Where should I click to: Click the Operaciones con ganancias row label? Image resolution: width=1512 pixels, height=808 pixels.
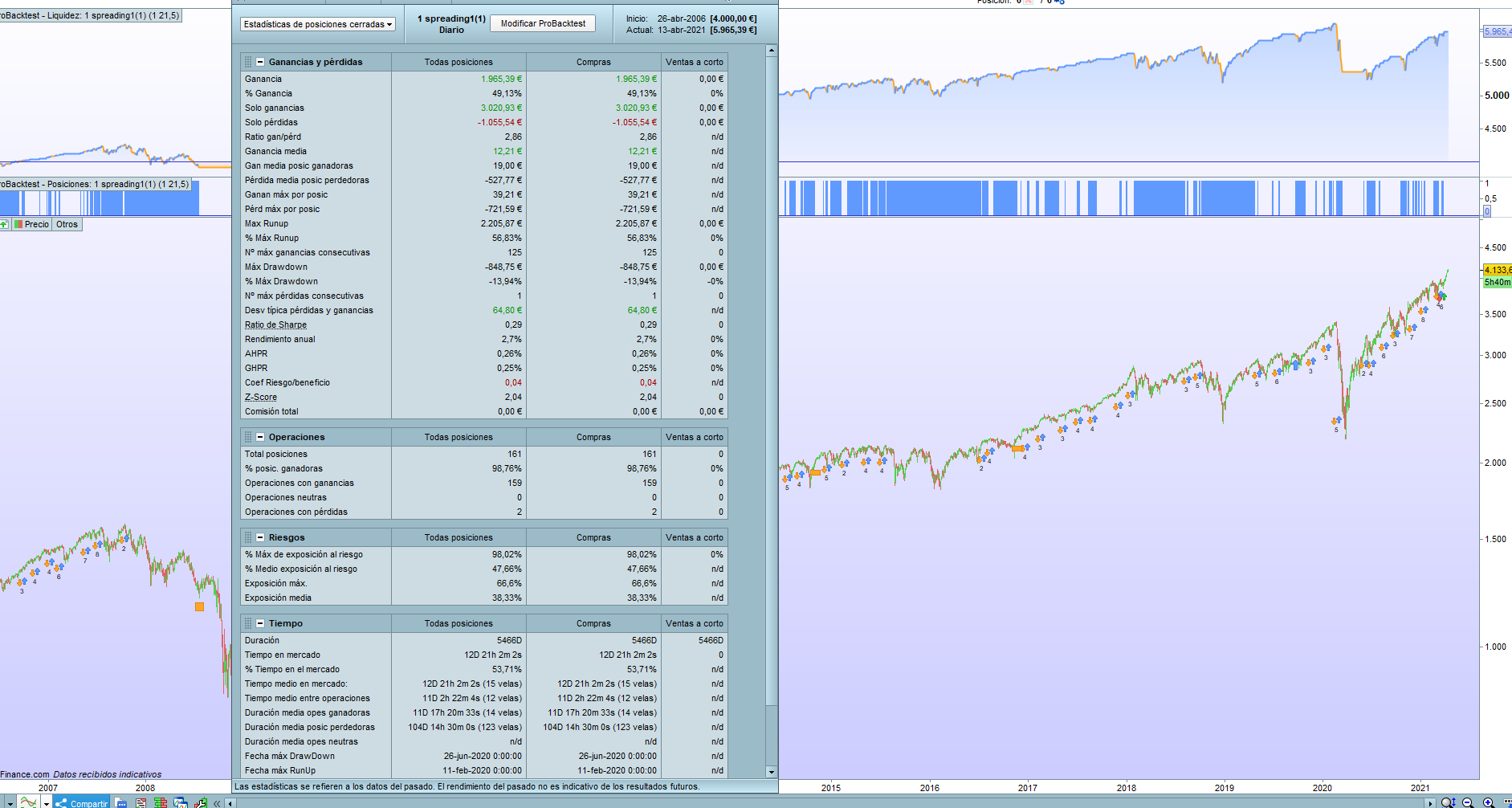pos(300,483)
